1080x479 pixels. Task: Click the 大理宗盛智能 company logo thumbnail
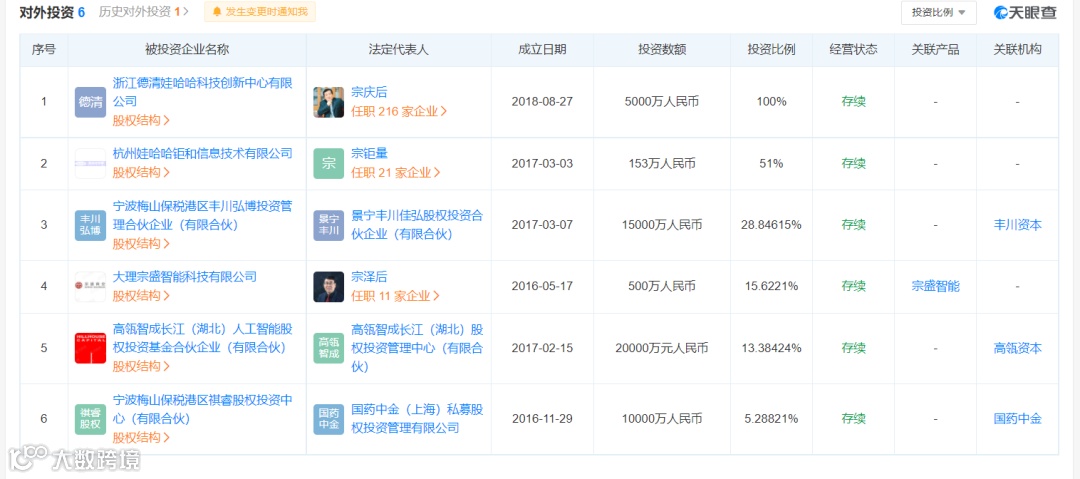(90, 287)
